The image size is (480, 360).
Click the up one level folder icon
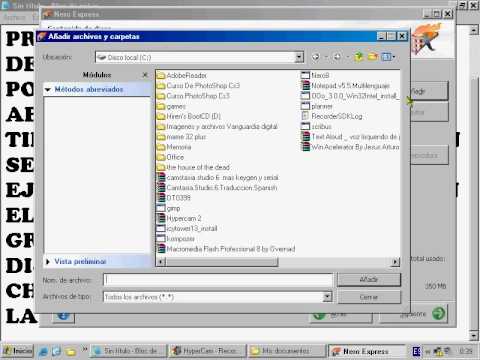tap(358, 57)
